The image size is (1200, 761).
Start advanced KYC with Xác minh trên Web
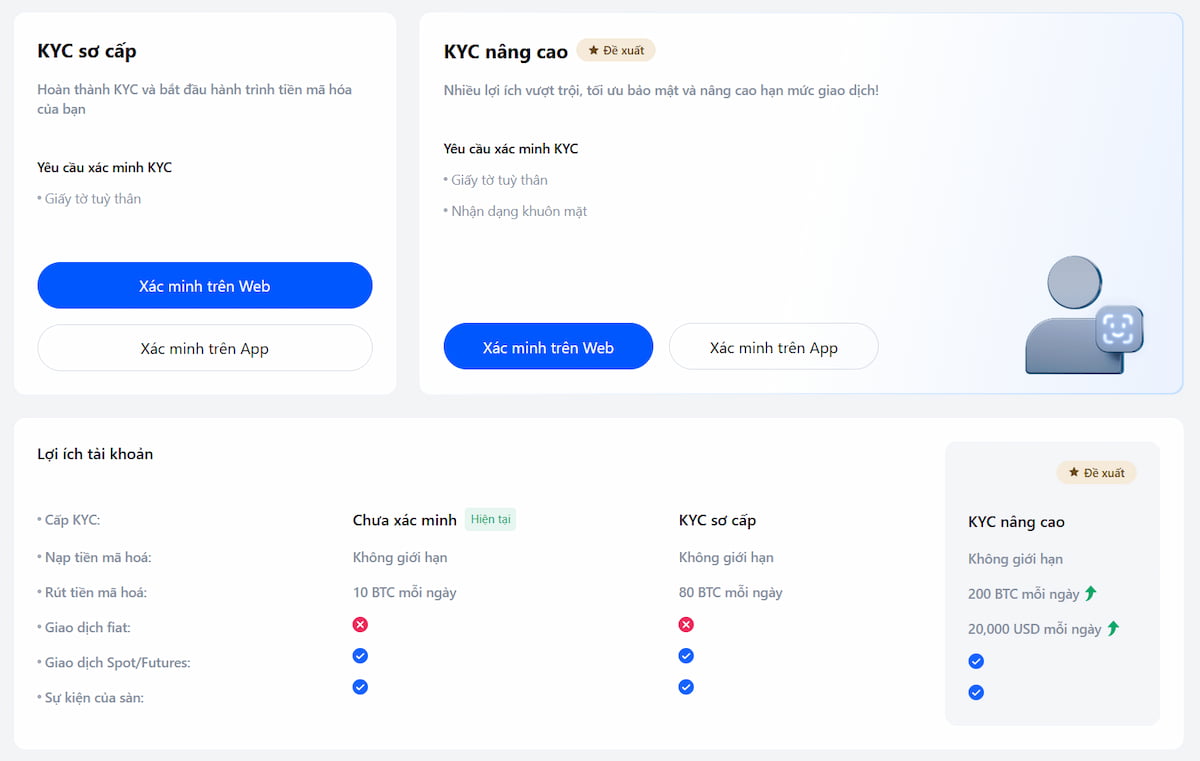(548, 348)
